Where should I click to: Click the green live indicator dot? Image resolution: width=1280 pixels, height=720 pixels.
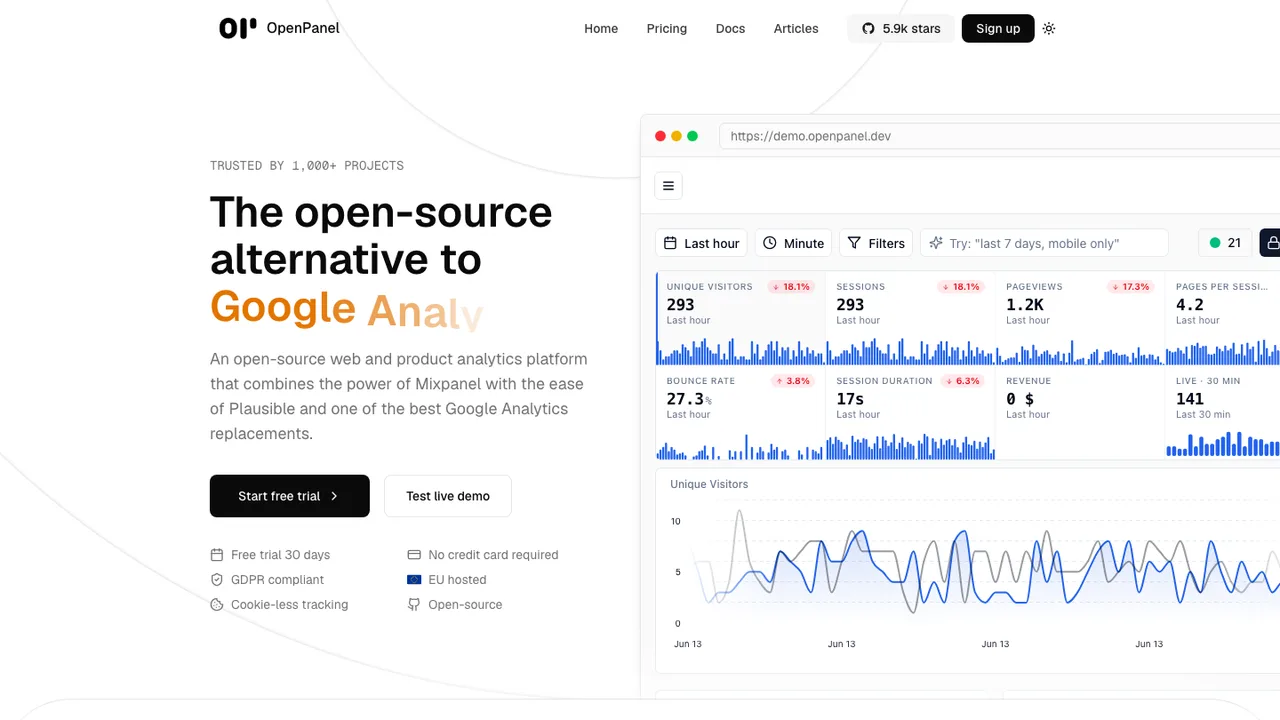point(1215,243)
